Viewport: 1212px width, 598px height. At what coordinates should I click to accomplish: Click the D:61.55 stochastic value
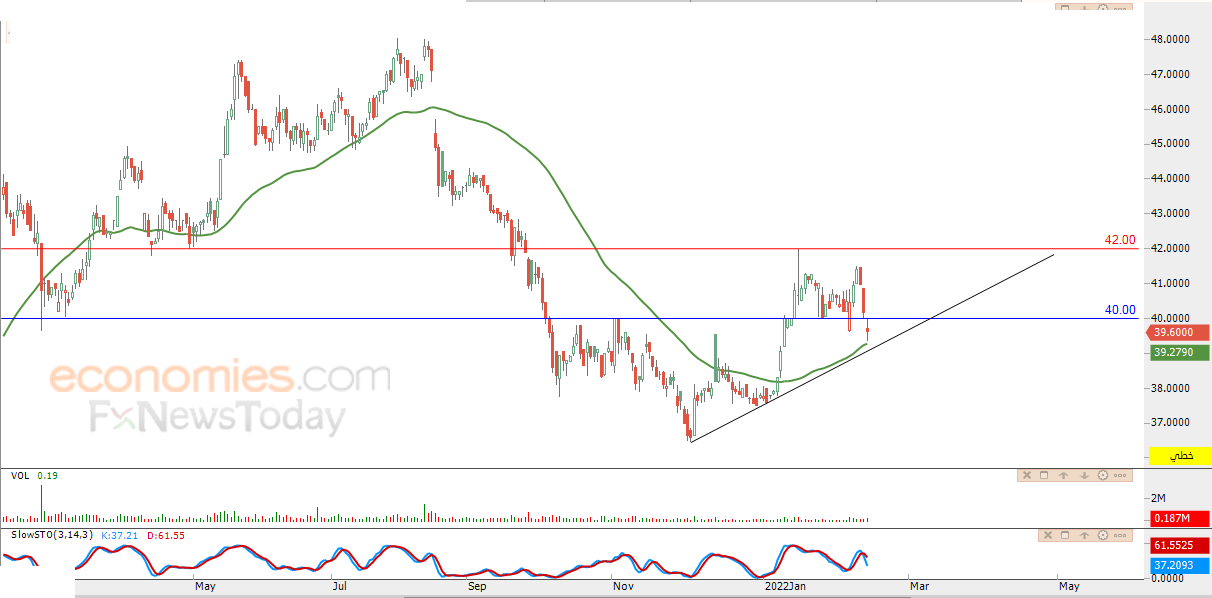(165, 535)
